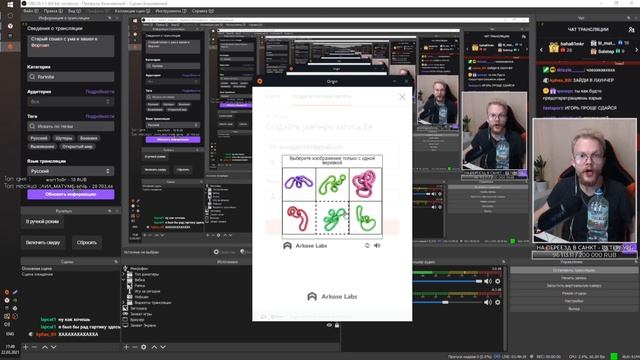Expand the Топ донатеры source group
640x360 pixels.
(x=124, y=274)
